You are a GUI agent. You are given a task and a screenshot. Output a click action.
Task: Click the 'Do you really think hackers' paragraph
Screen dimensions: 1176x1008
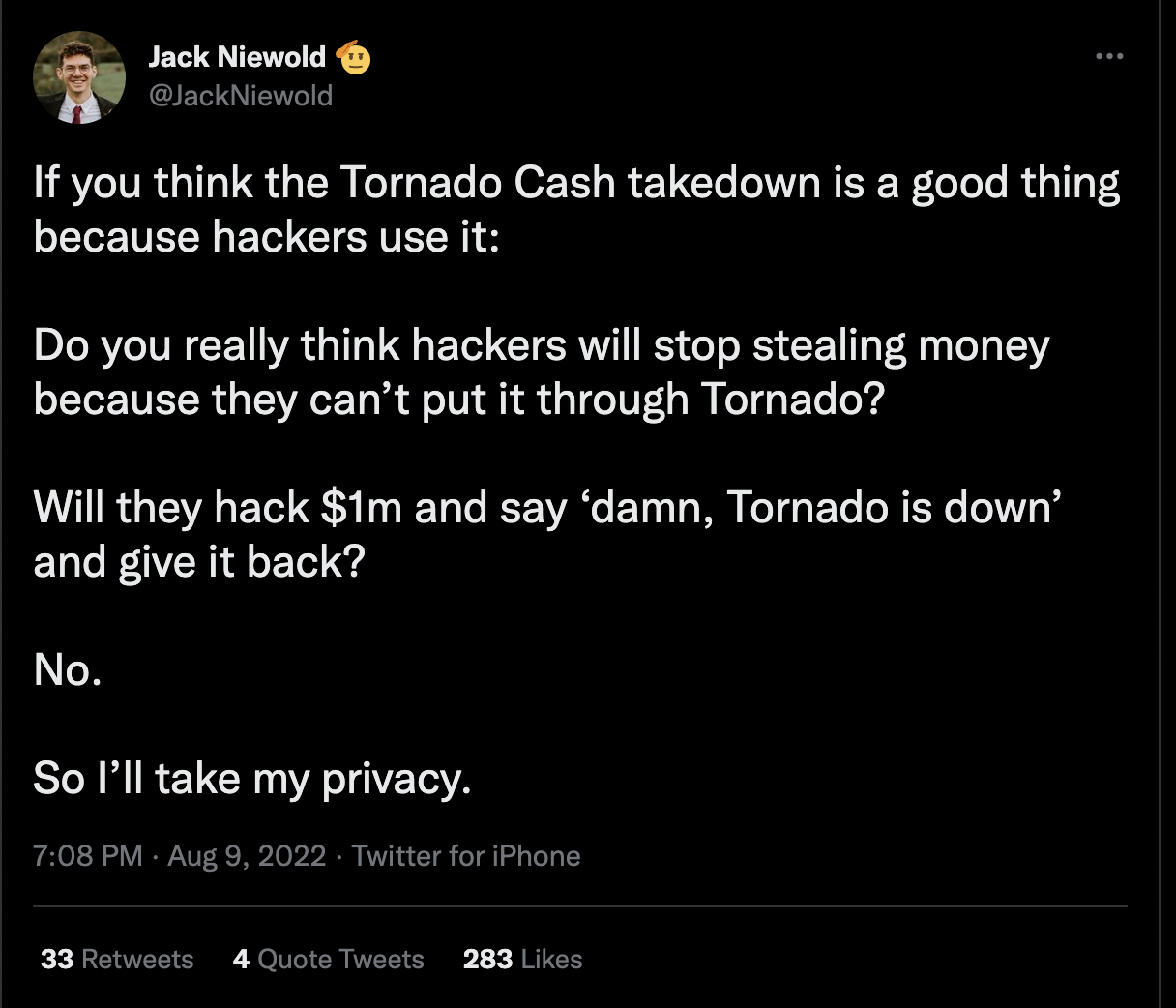[x=542, y=372]
